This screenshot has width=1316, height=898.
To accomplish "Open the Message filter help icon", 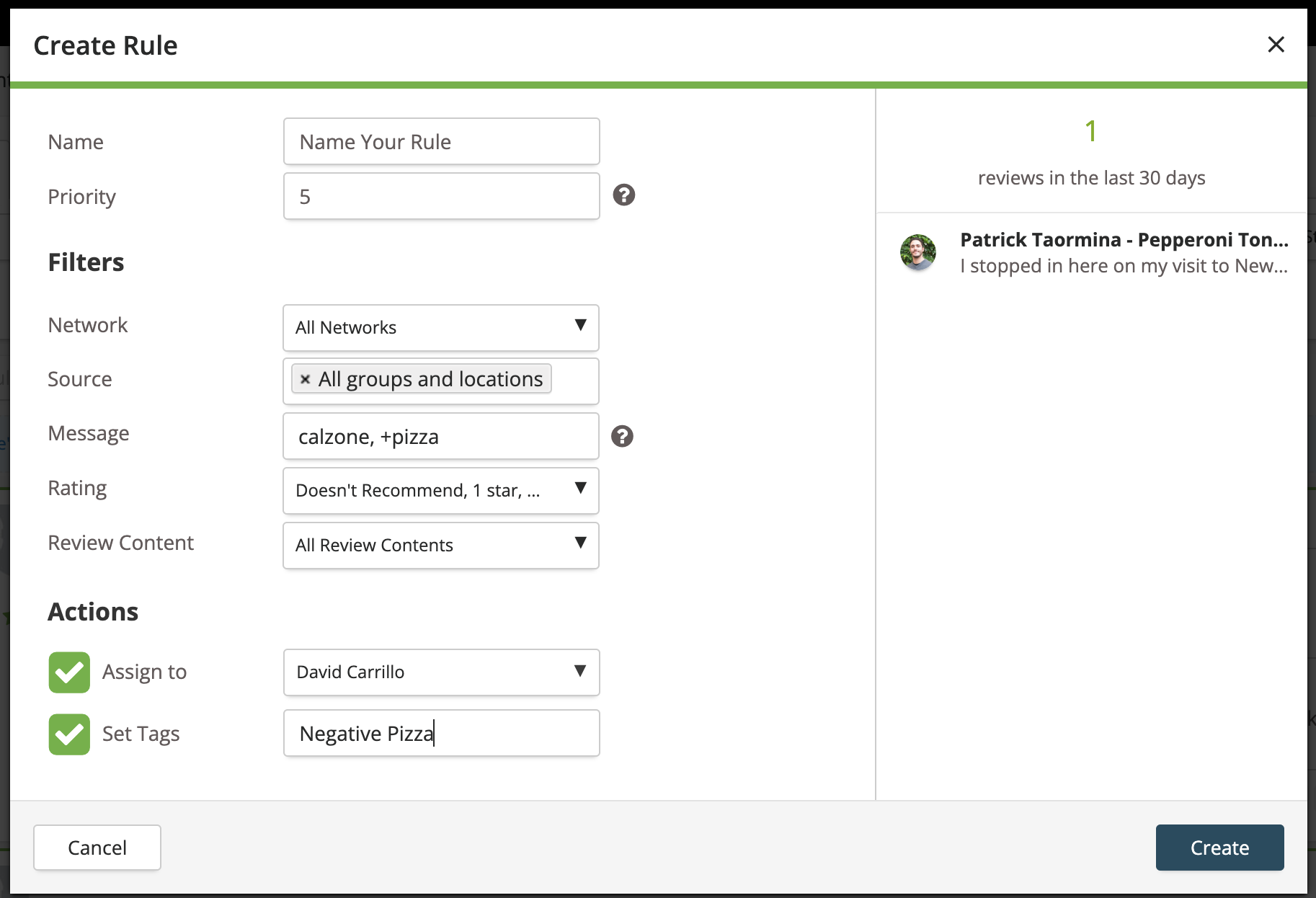I will (623, 436).
